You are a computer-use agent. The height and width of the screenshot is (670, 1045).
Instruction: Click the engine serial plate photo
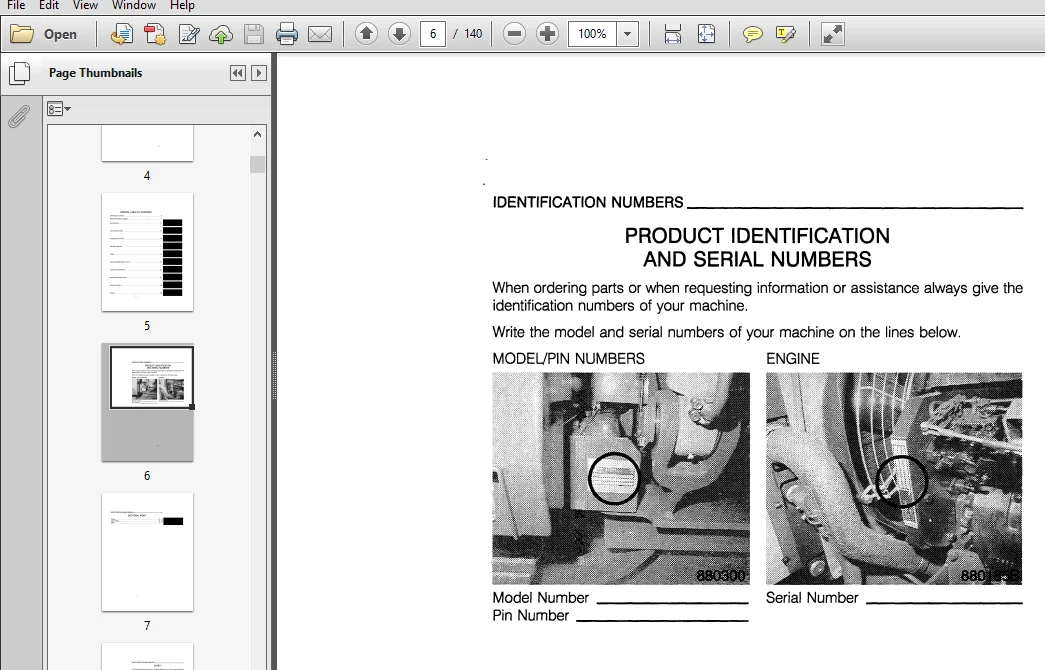tap(894, 478)
